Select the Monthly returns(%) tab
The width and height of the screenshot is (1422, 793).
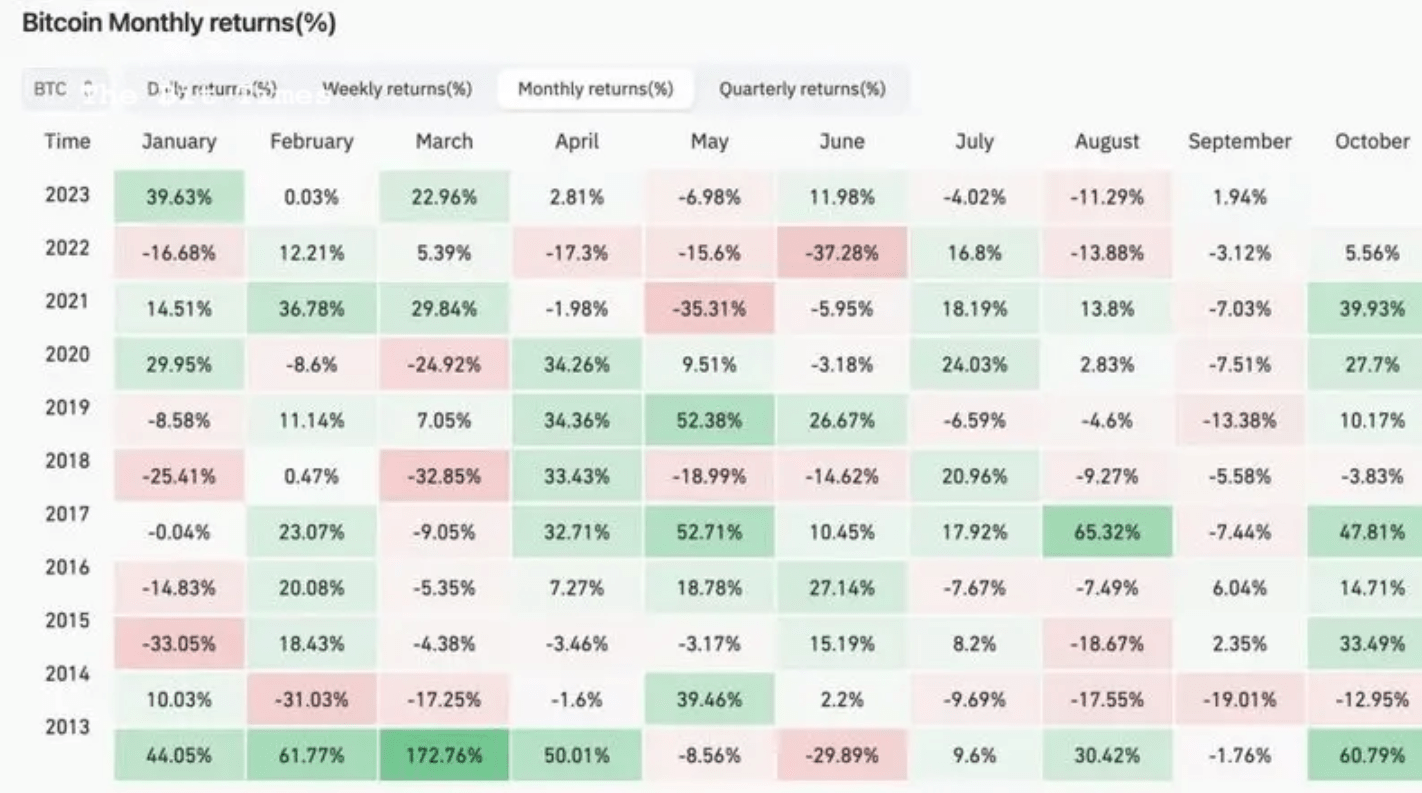tap(595, 89)
